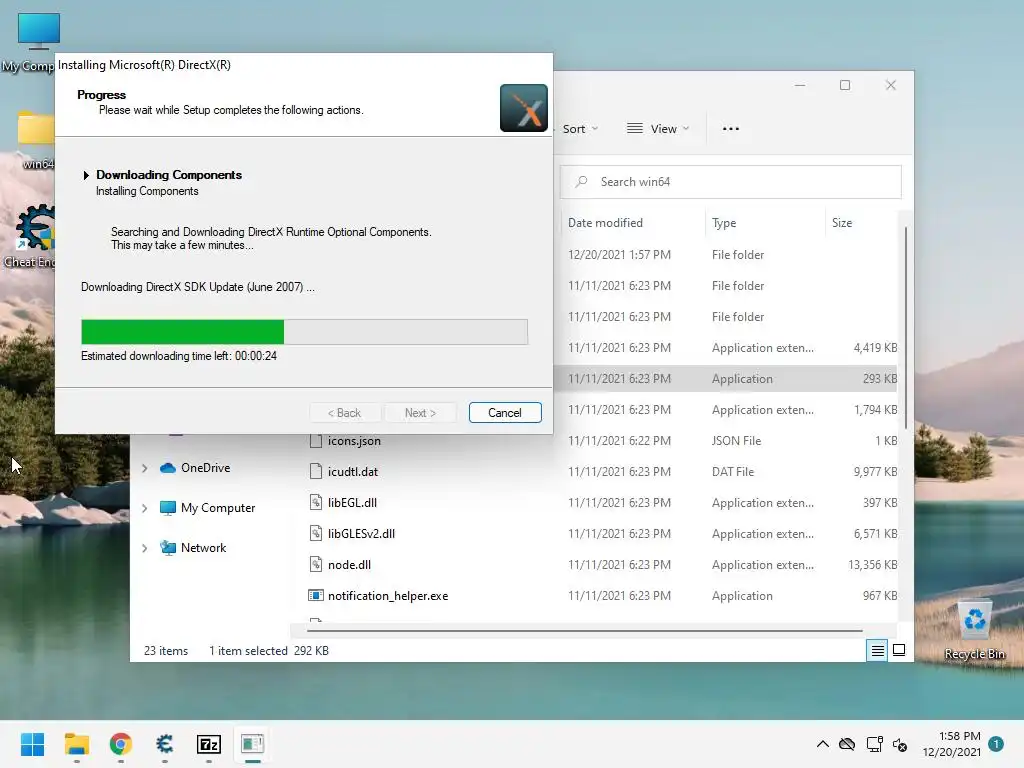Image resolution: width=1024 pixels, height=768 pixels.
Task: Switch to details view layout button
Action: pyautogui.click(x=877, y=650)
